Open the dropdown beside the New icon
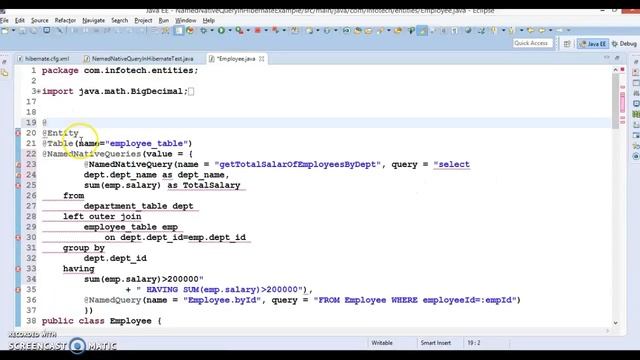This screenshot has height=360, width=640. (x=13, y=31)
